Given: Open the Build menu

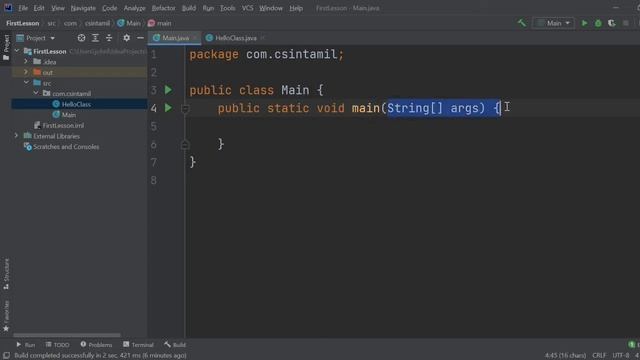Looking at the screenshot, I should pyautogui.click(x=189, y=8).
